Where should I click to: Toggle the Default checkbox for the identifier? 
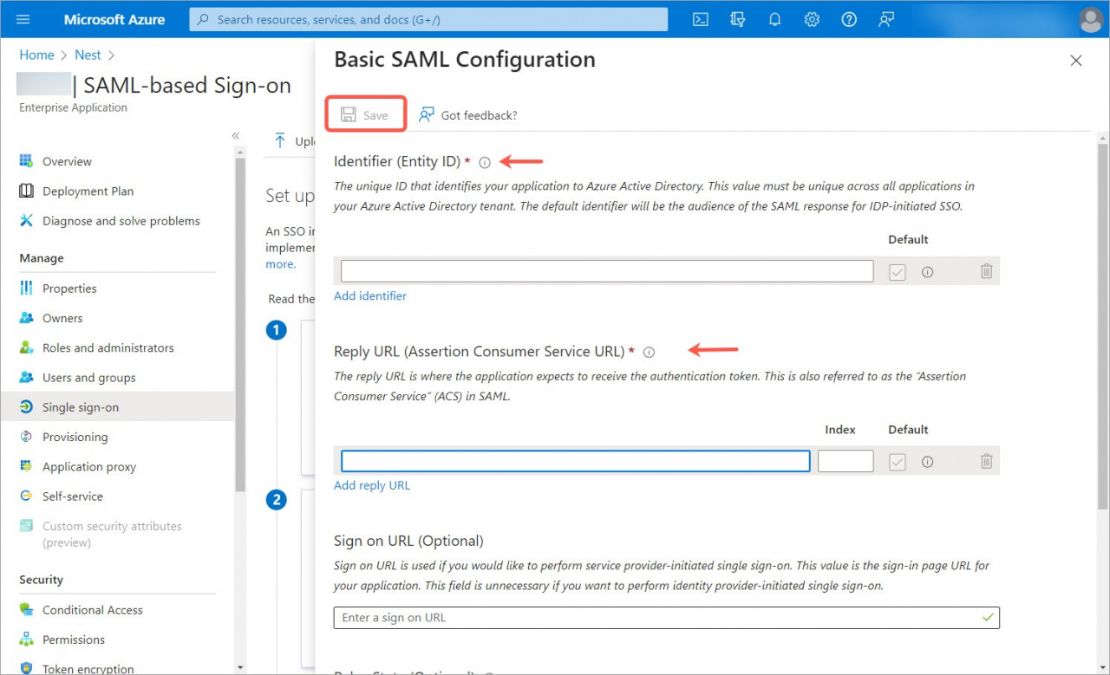pyautogui.click(x=897, y=272)
